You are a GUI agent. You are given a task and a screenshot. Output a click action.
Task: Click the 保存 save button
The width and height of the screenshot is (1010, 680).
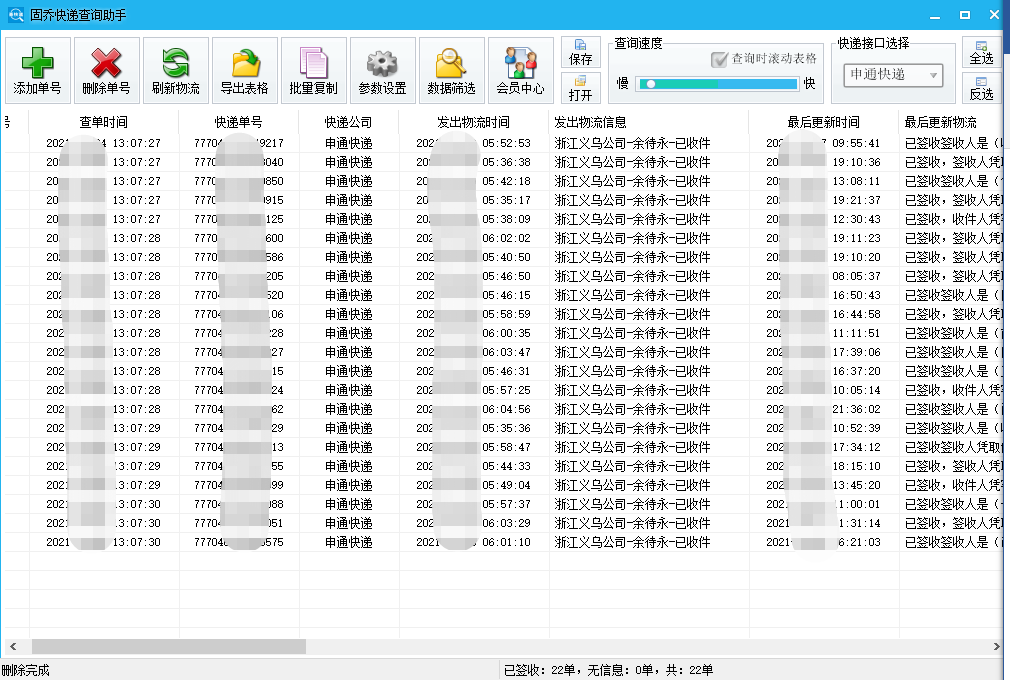(580, 52)
